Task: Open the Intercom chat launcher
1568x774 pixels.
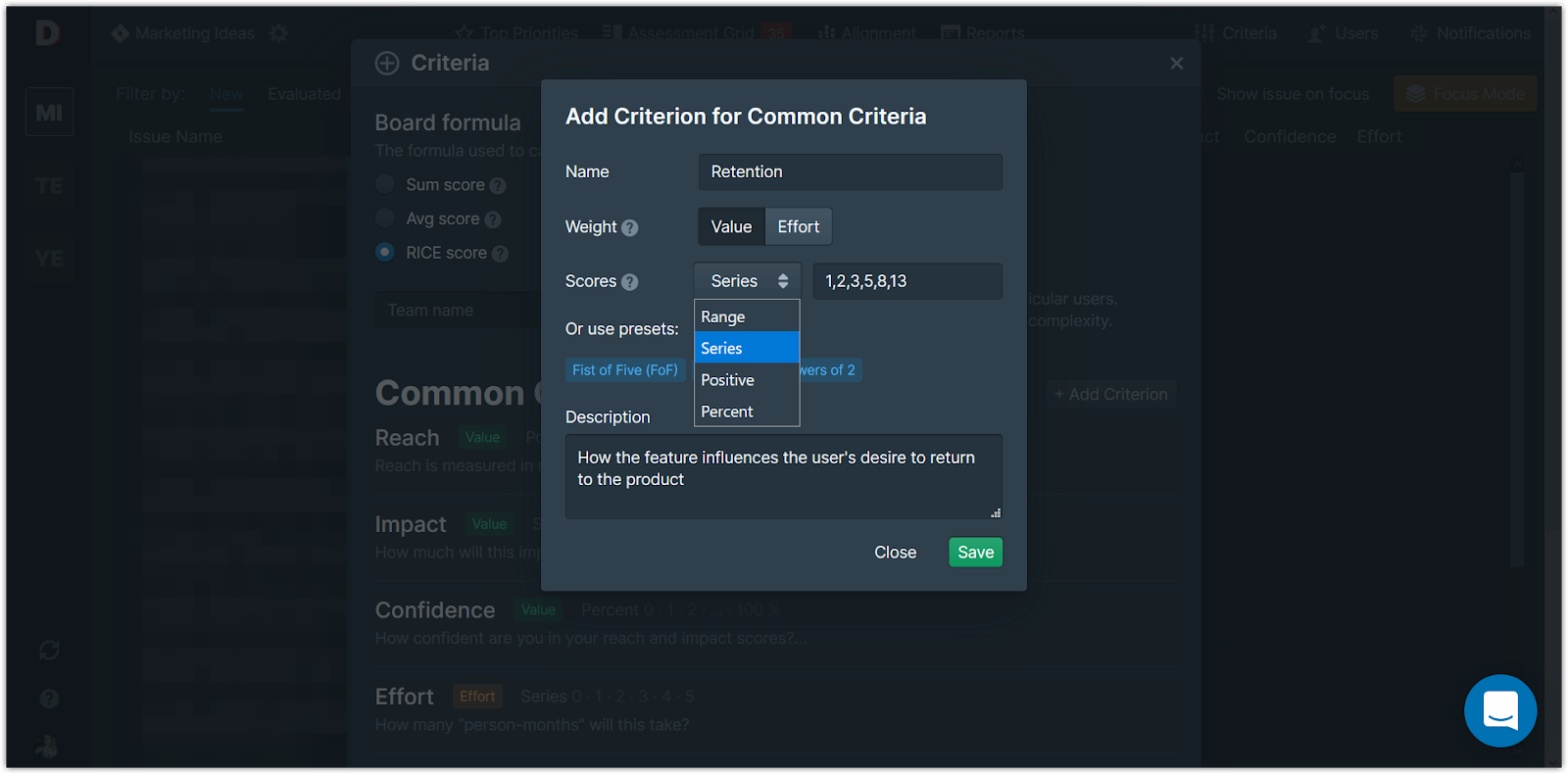Action: coord(1500,710)
